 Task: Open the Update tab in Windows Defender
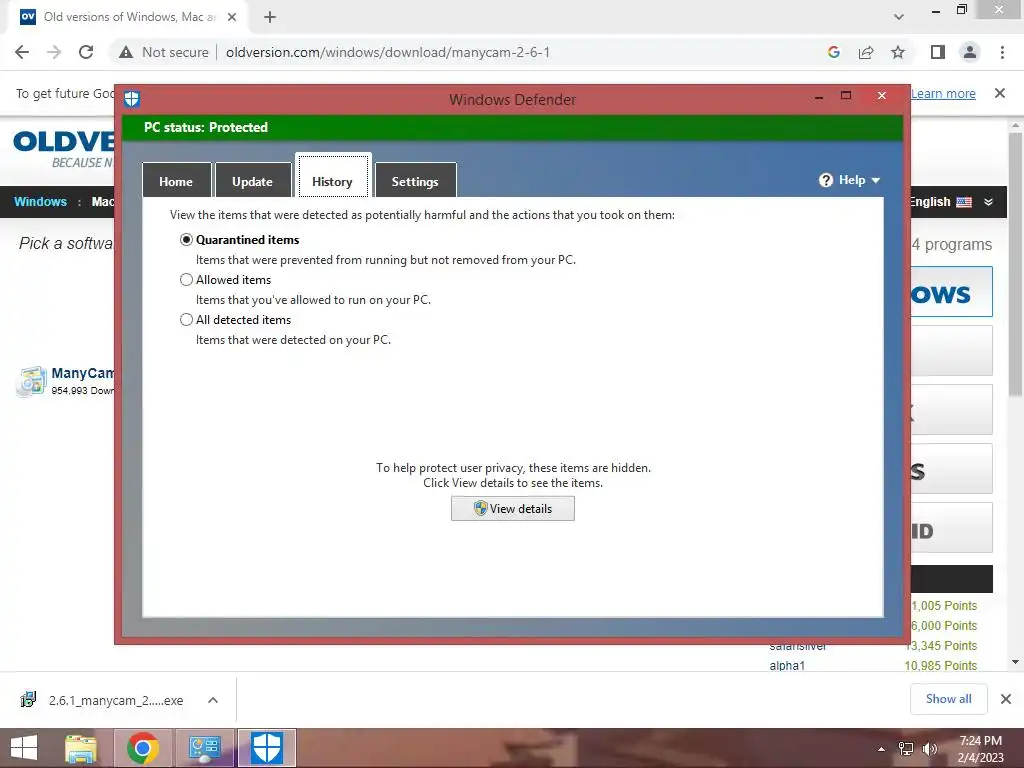click(252, 181)
